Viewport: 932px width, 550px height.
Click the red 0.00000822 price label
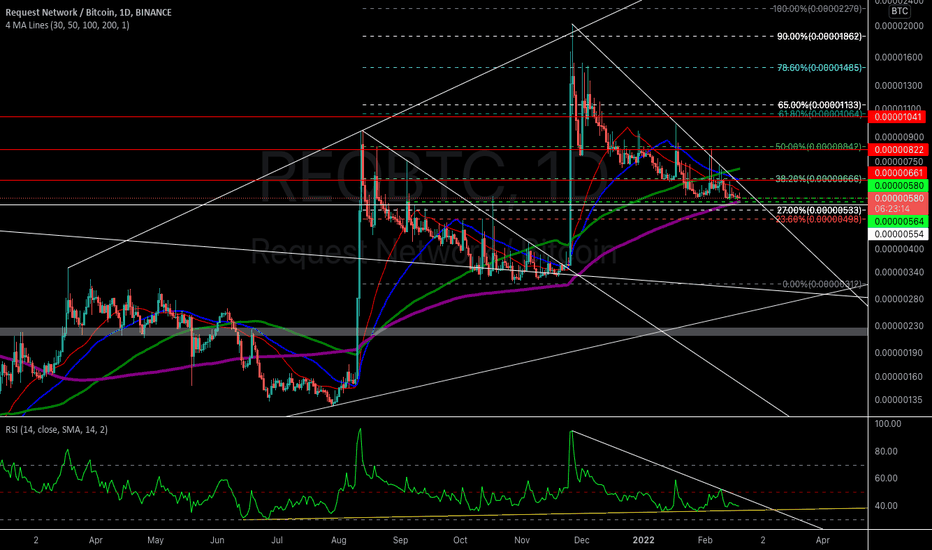(x=899, y=150)
